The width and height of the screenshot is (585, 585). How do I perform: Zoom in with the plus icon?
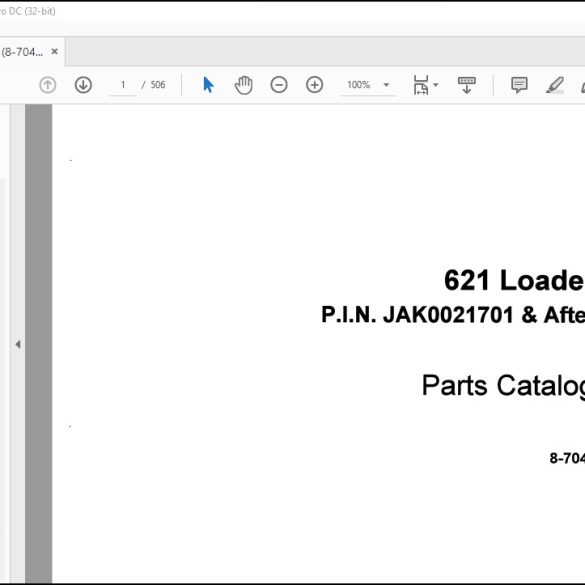[315, 85]
